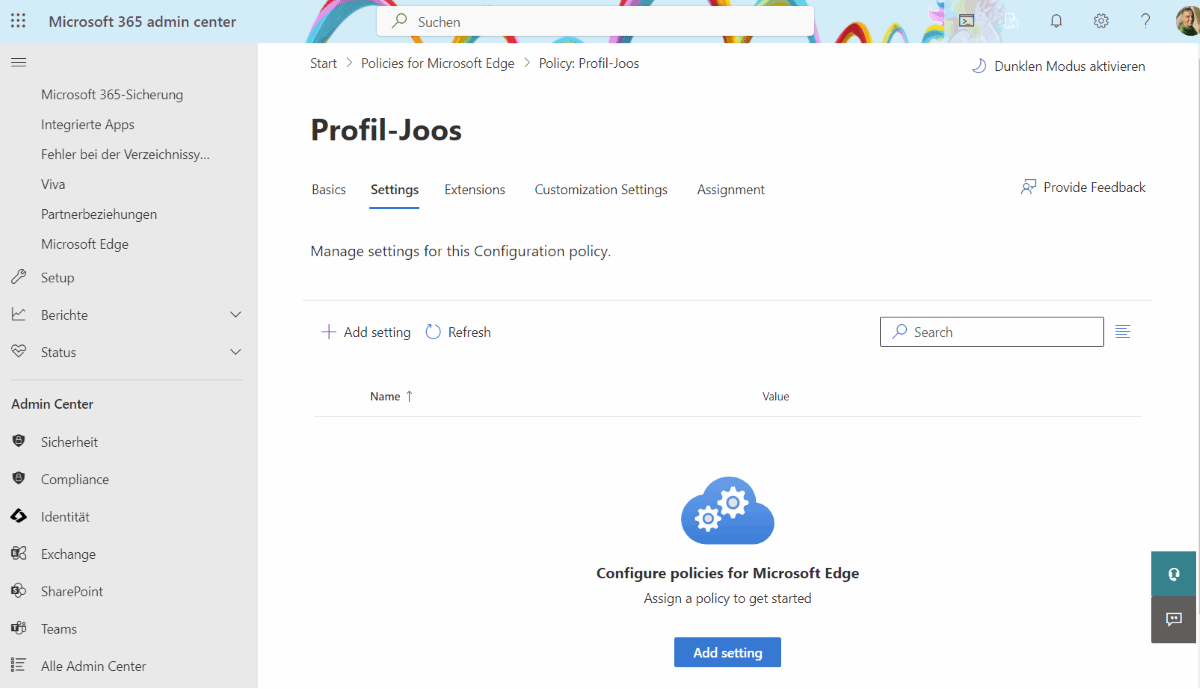Click the SharePoint admin center icon
1200x689 pixels.
(20, 591)
